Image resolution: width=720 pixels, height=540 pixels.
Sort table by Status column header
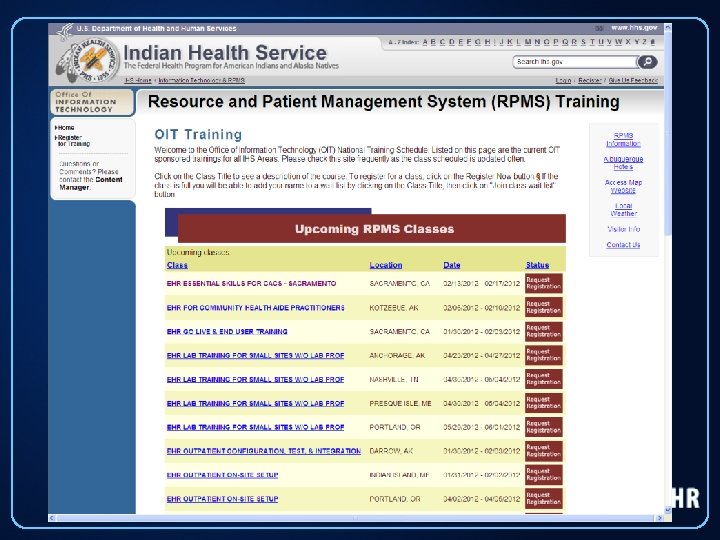coord(537,265)
